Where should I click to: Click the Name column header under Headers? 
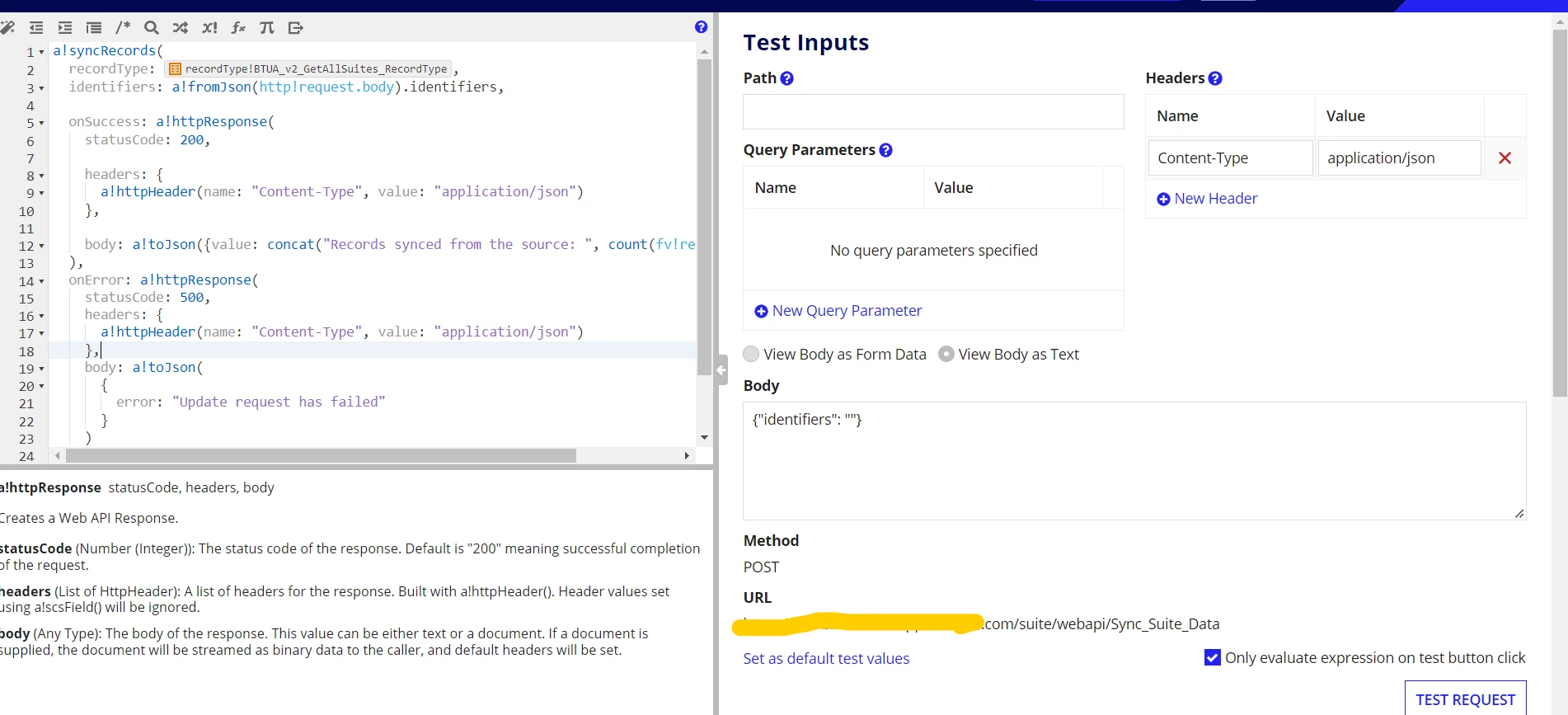(x=1177, y=116)
